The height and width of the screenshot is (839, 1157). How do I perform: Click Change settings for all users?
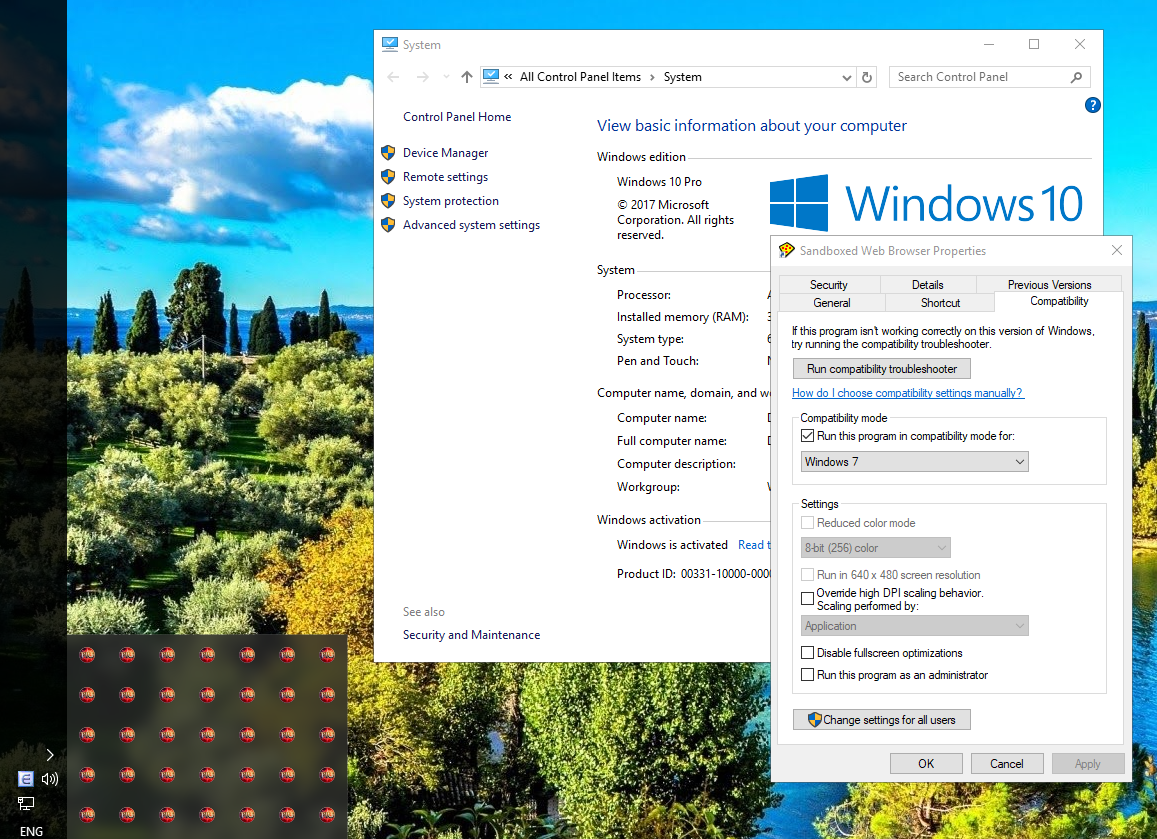(882, 719)
